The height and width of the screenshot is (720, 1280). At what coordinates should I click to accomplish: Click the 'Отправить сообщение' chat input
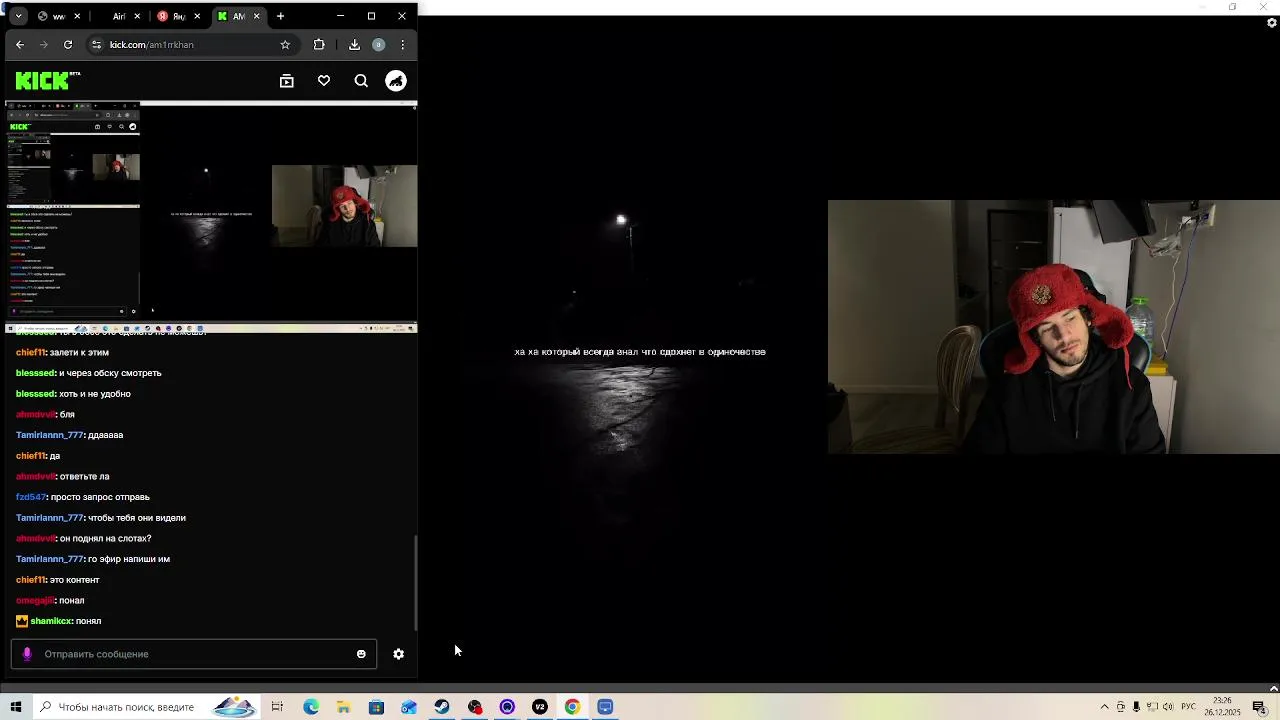(194, 654)
